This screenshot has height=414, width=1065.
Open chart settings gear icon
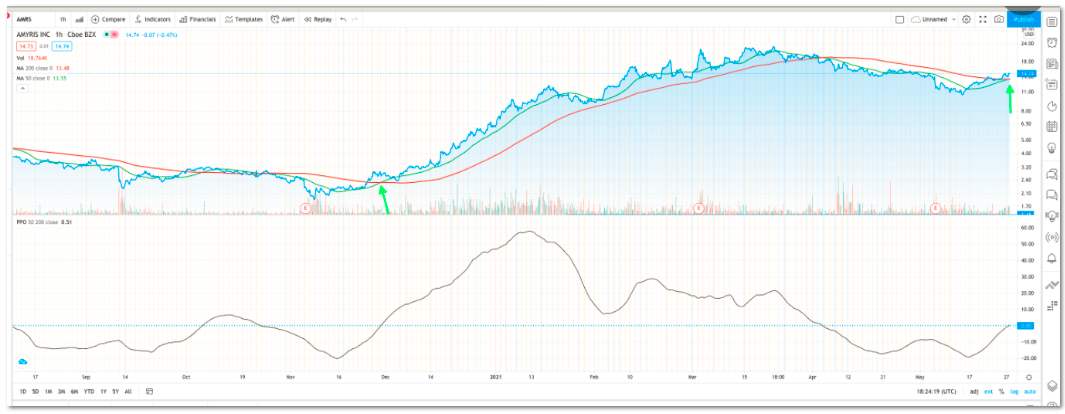click(966, 19)
